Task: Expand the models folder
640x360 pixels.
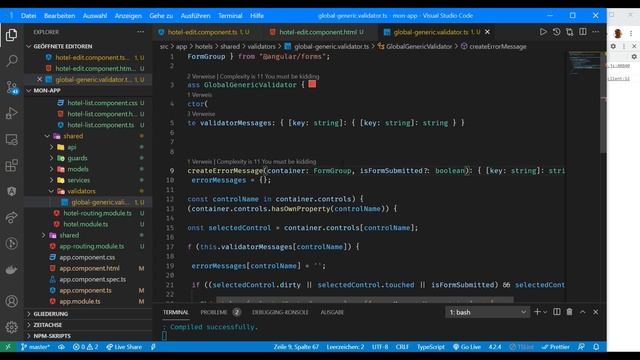Action: coord(51,169)
